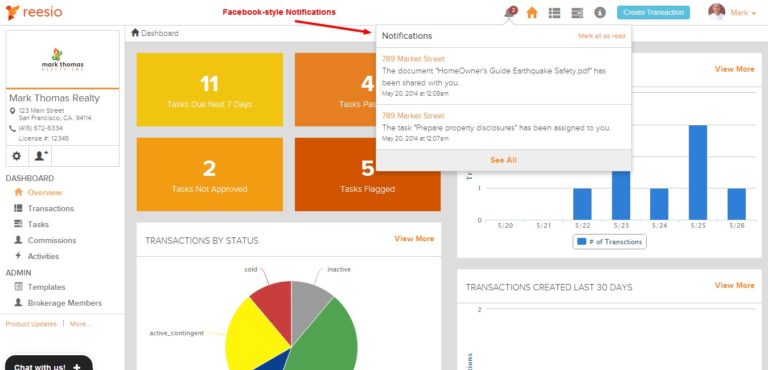
Task: Click the 5/22 bar in chart
Action: tap(582, 204)
